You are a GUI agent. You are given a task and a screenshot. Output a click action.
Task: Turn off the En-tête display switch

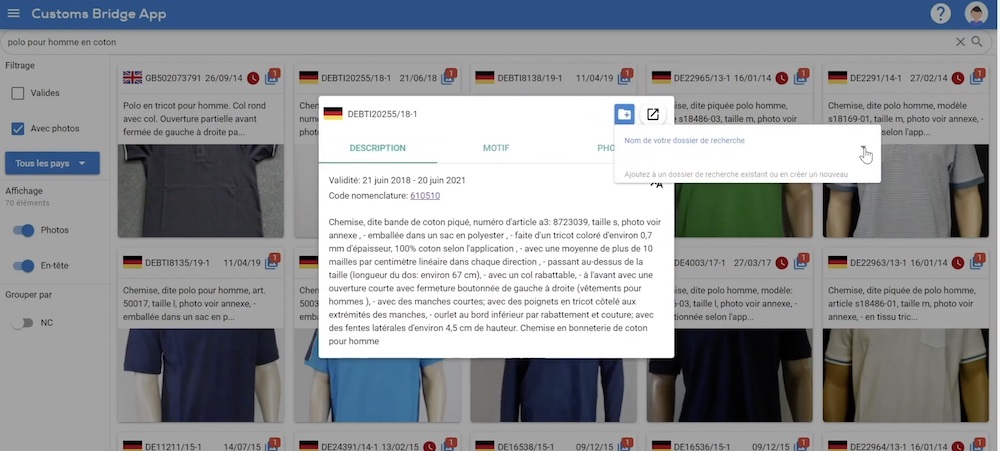[24, 266]
